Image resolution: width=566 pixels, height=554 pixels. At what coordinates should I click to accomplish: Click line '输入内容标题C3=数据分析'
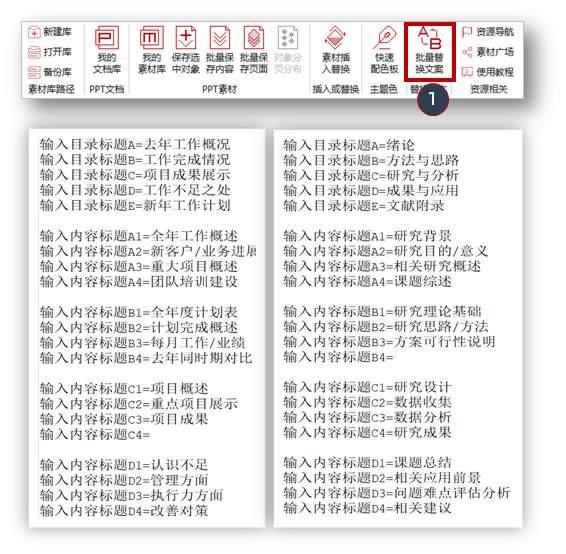pyautogui.click(x=367, y=417)
